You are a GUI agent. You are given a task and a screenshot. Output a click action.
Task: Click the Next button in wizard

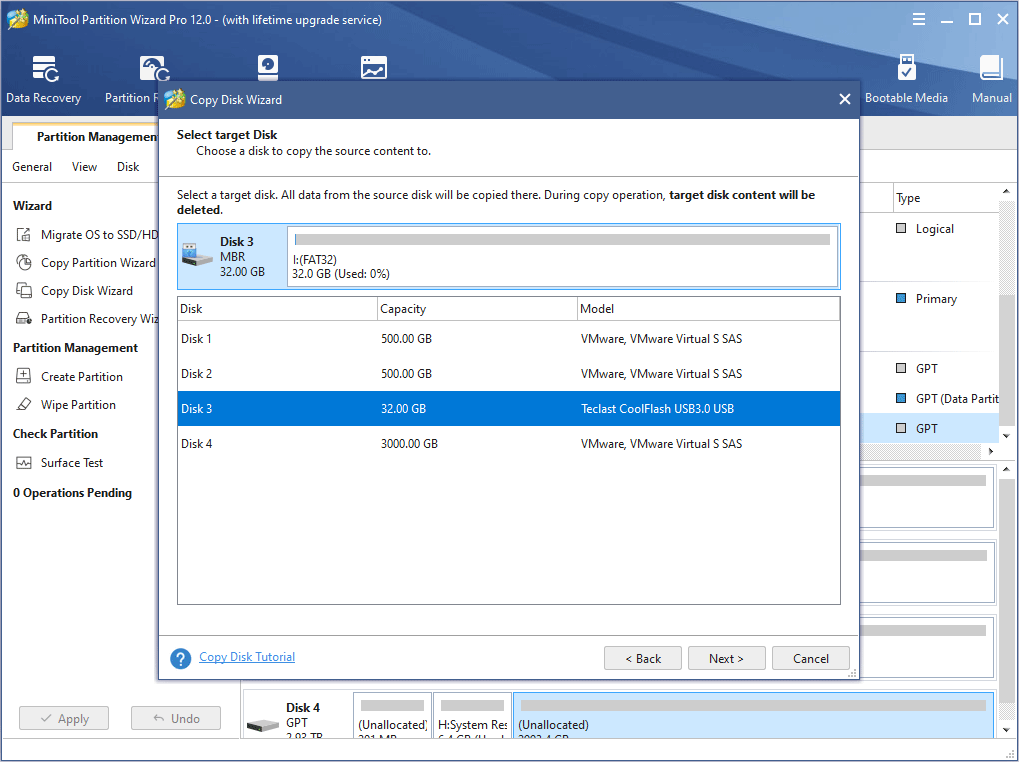coord(727,658)
